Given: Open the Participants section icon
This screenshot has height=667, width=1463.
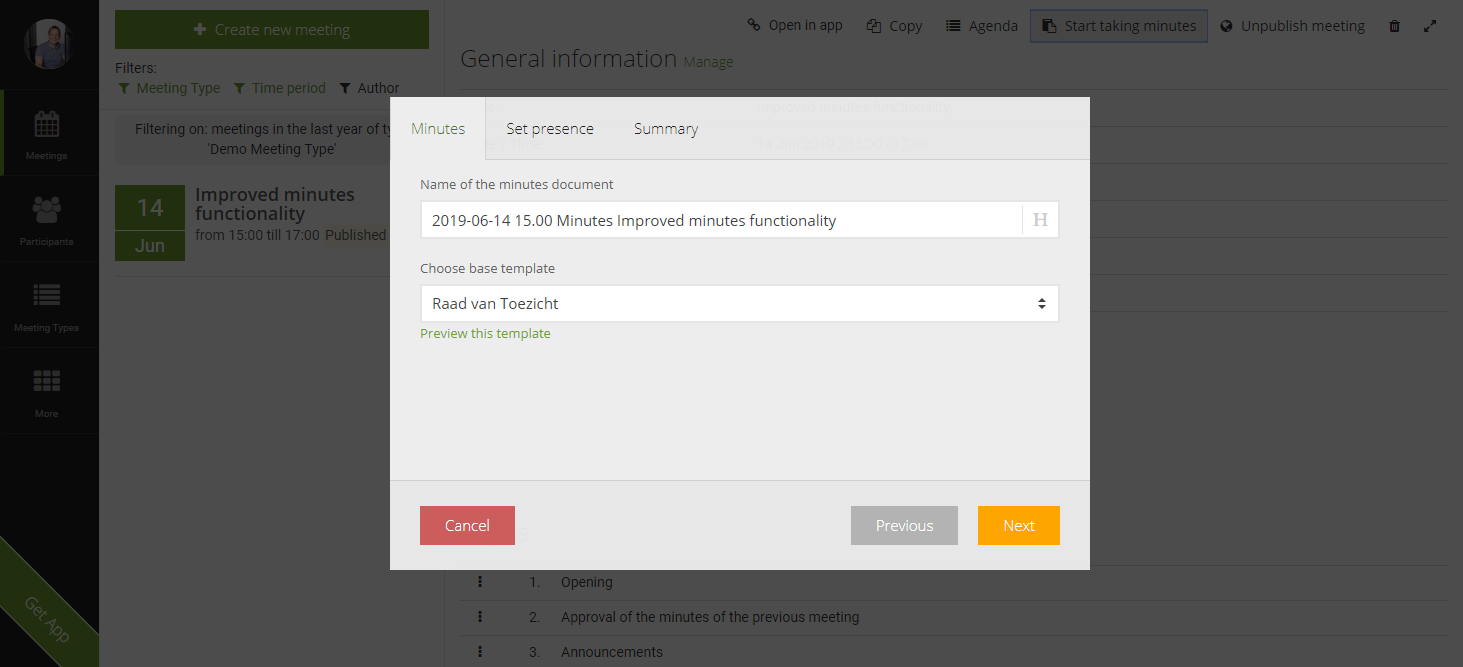Looking at the screenshot, I should point(46,211).
